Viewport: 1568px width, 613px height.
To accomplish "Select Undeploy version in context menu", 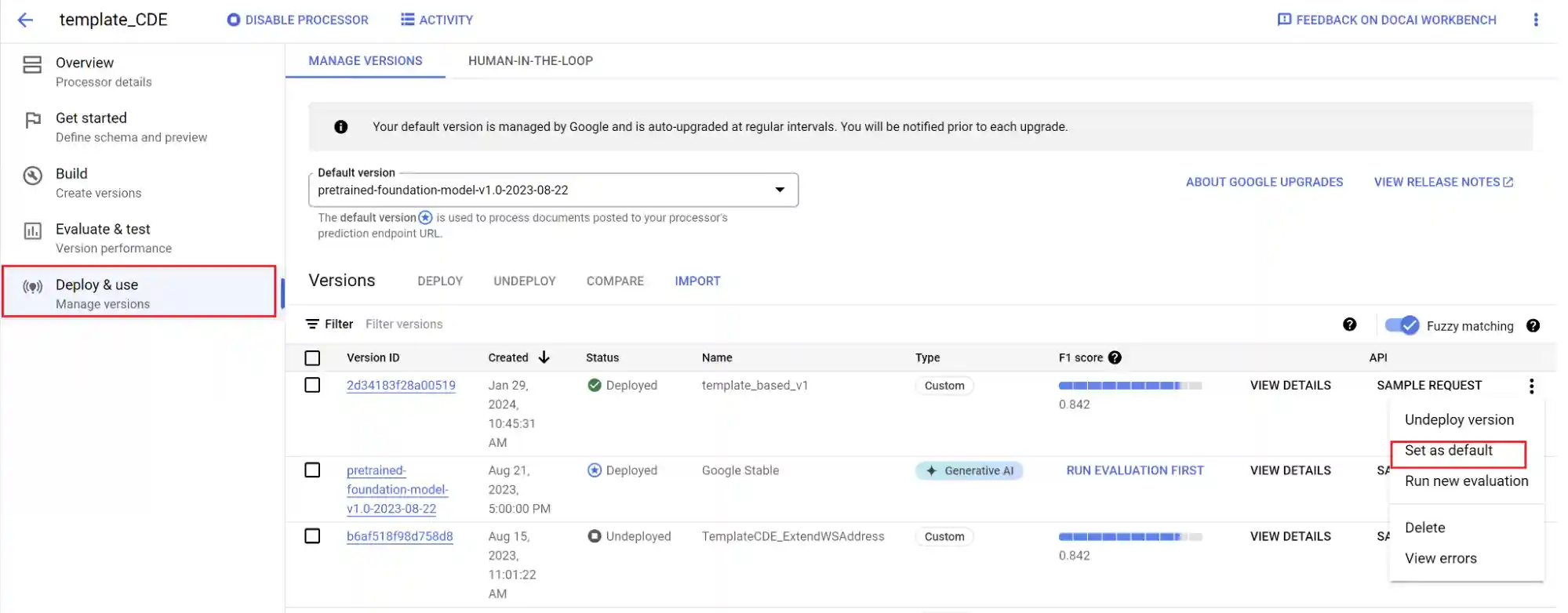I will [x=1459, y=420].
